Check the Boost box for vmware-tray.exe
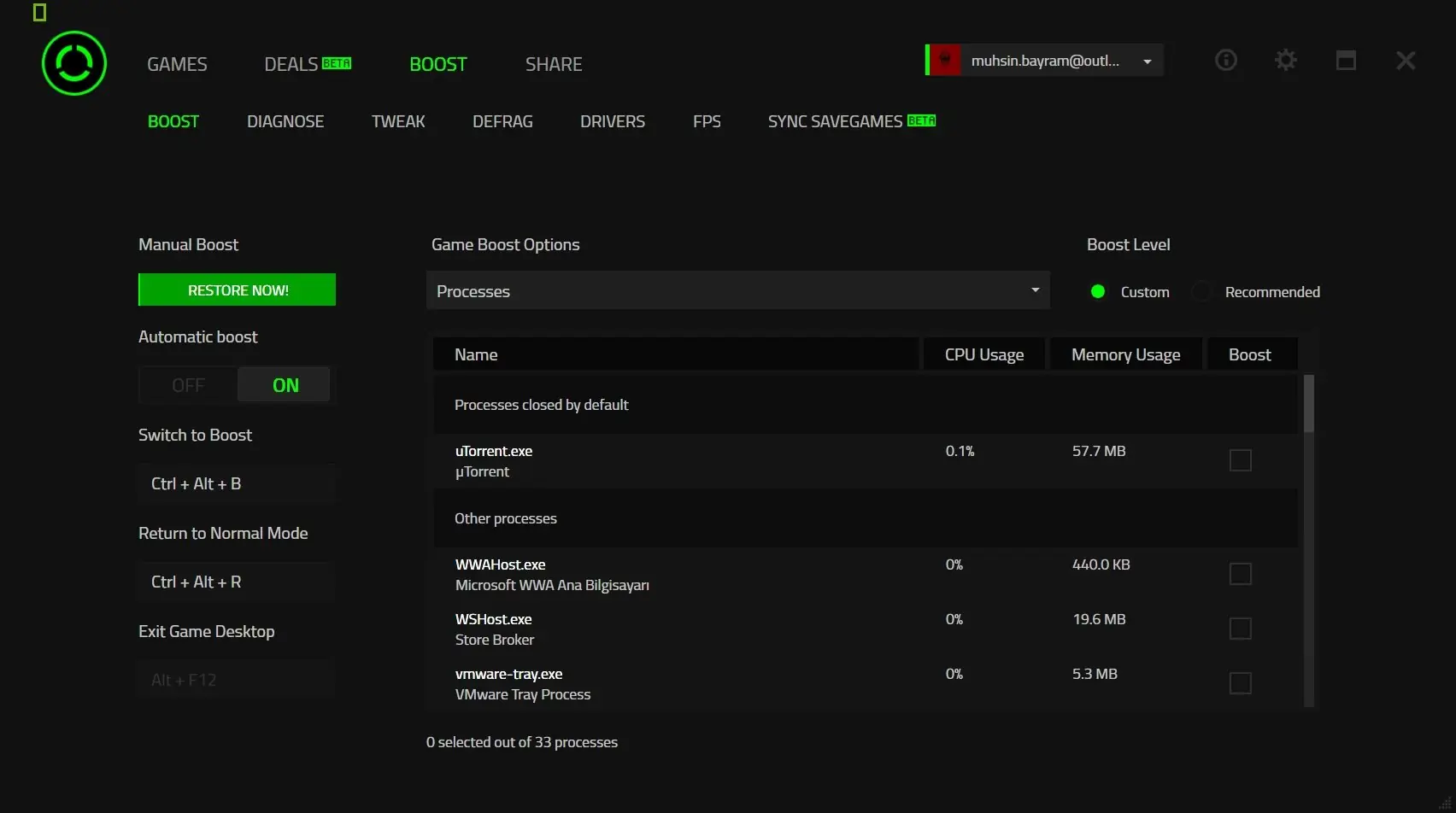This screenshot has width=1456, height=813. 1241,683
